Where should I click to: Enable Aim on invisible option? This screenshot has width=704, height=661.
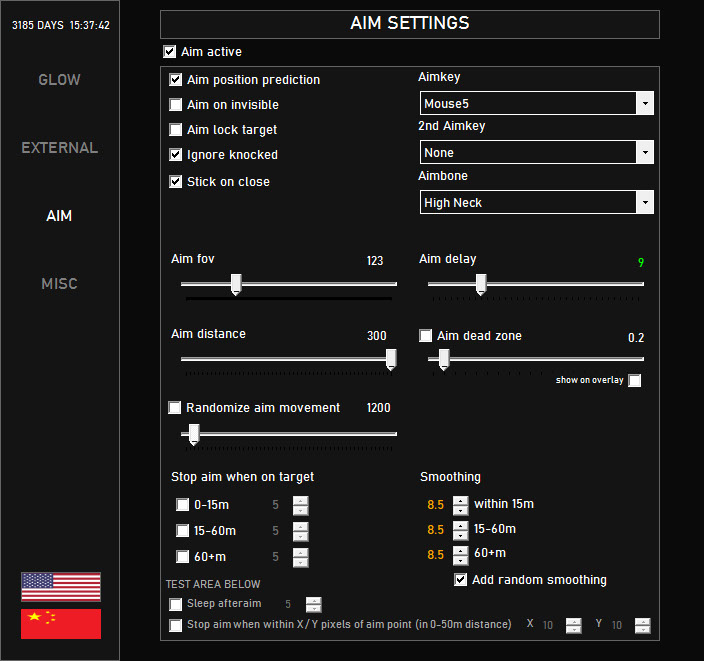pos(176,105)
